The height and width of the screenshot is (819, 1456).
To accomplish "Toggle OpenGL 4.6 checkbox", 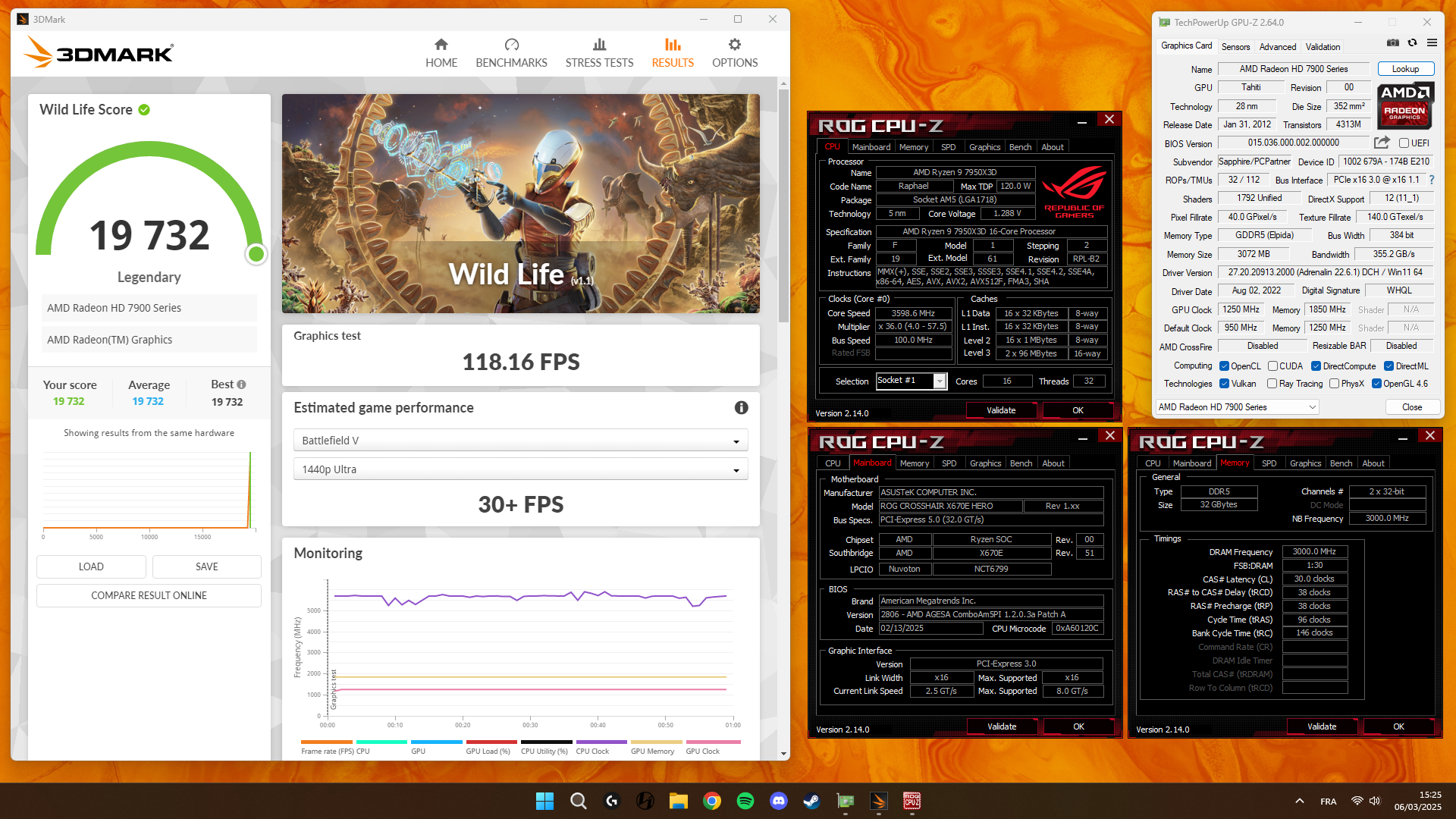I will 1376,384.
